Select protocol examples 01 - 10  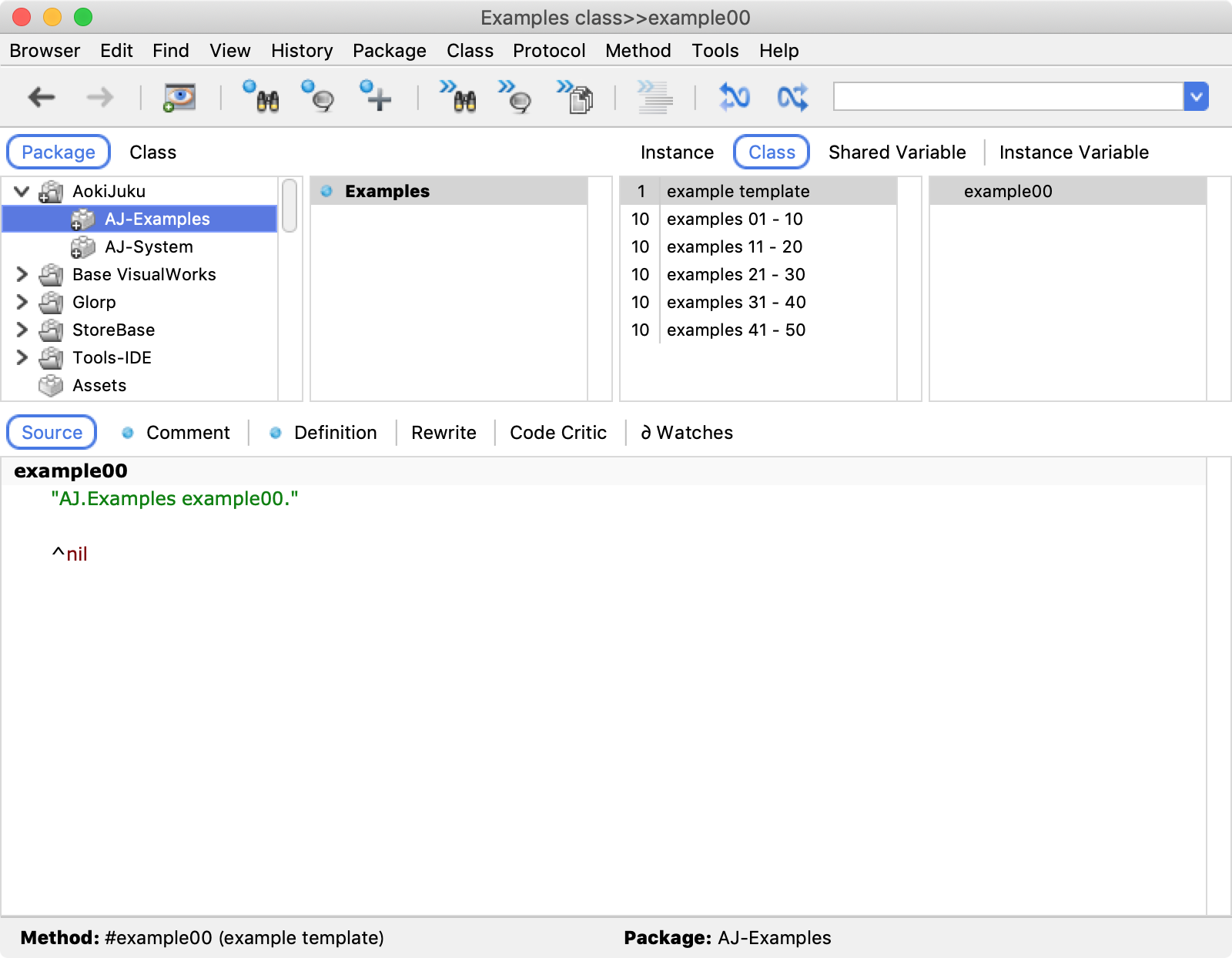click(x=758, y=219)
